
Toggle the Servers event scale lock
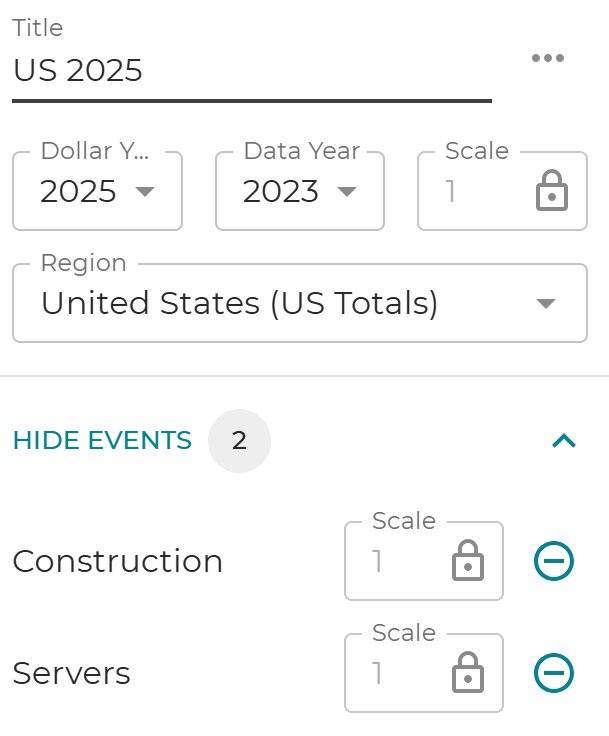pos(468,673)
